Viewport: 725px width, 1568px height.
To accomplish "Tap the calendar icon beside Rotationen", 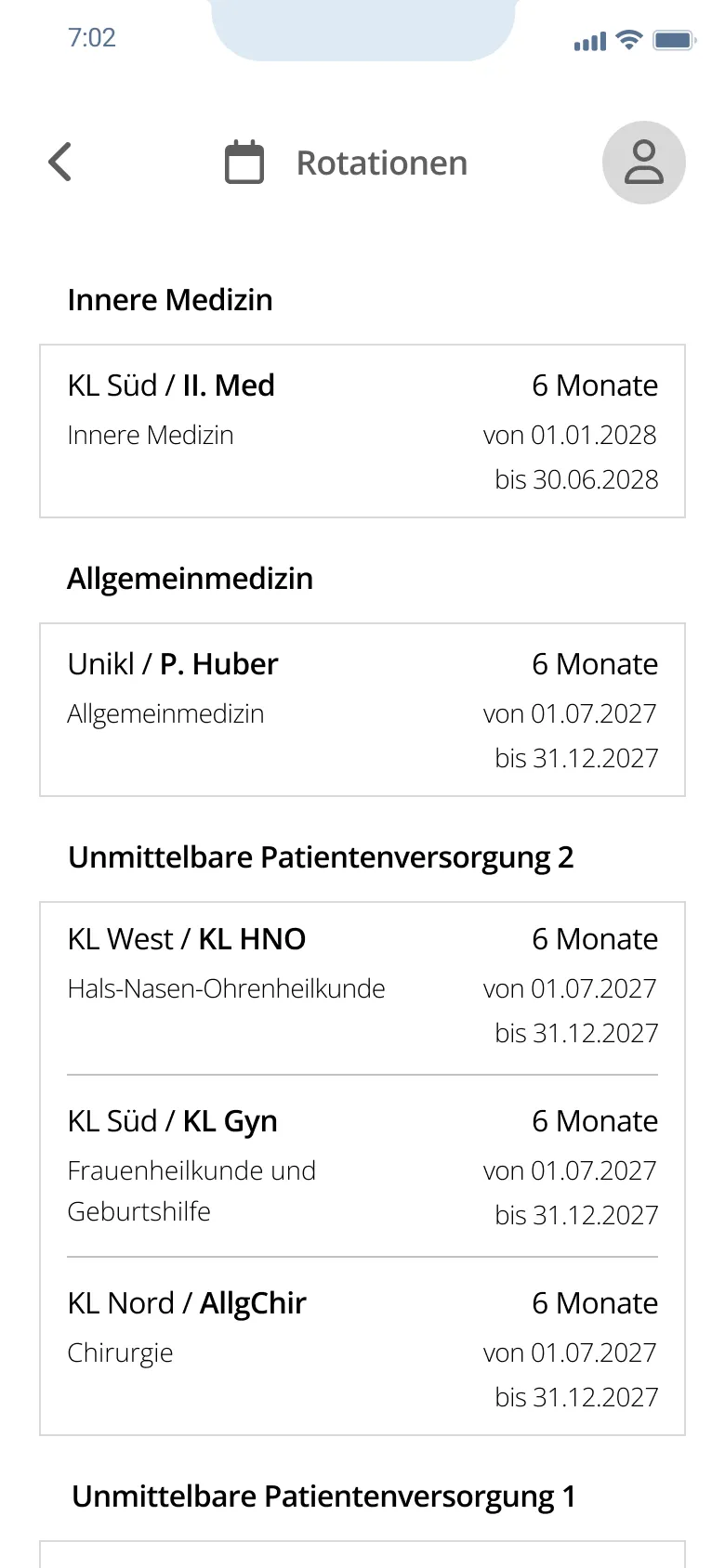I will (x=244, y=163).
